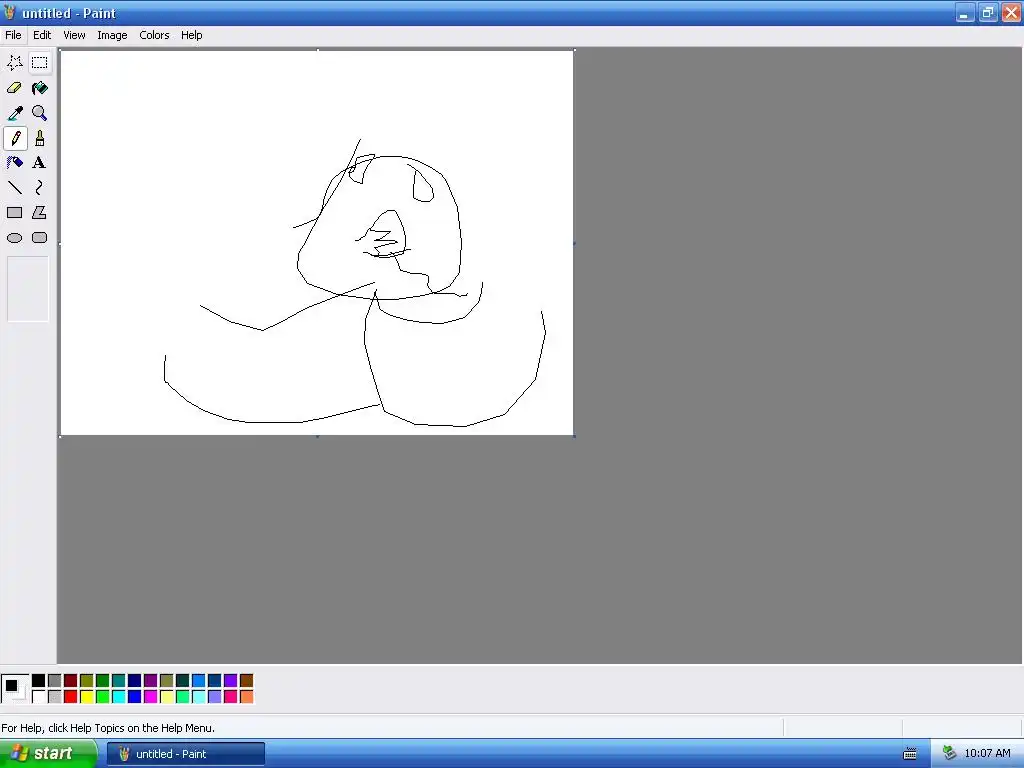
Task: Open the Edit menu
Action: (42, 35)
